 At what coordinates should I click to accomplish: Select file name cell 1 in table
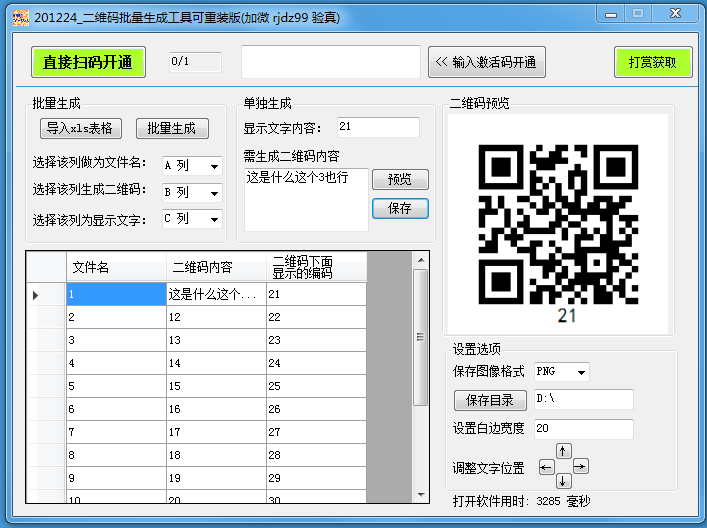[x=116, y=294]
